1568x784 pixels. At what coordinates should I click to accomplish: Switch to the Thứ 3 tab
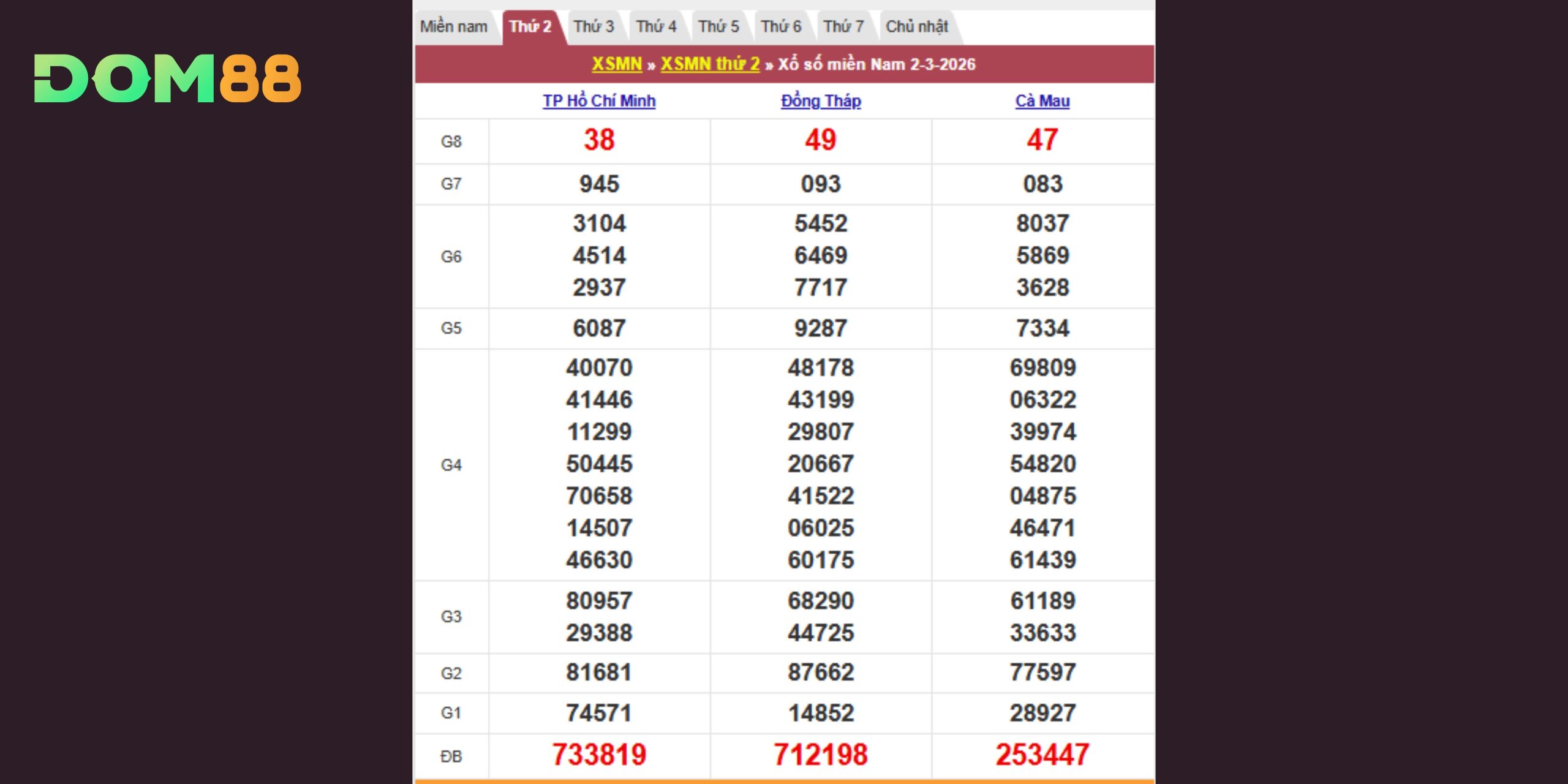[594, 27]
